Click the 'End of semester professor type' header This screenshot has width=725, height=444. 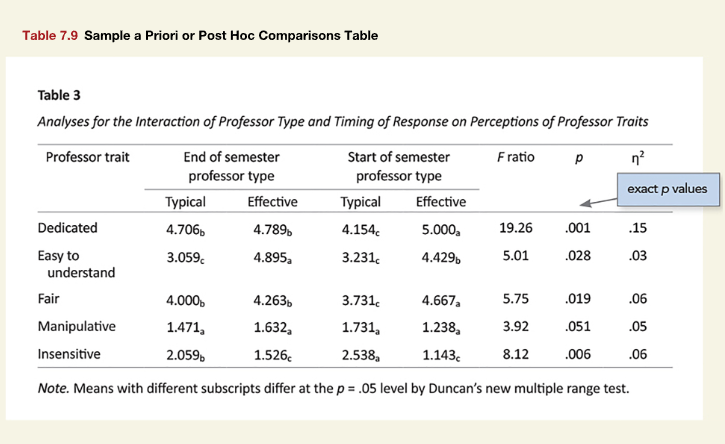click(232, 167)
